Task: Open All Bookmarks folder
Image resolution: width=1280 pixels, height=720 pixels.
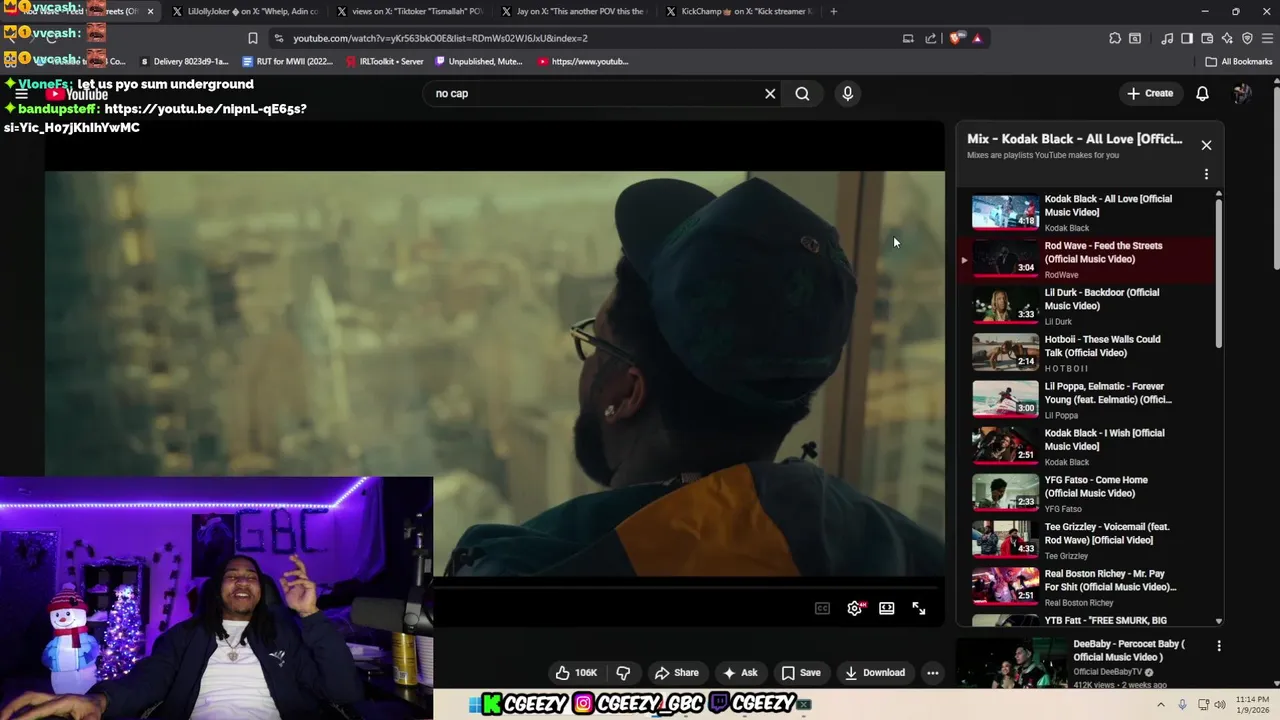Action: tap(1239, 61)
